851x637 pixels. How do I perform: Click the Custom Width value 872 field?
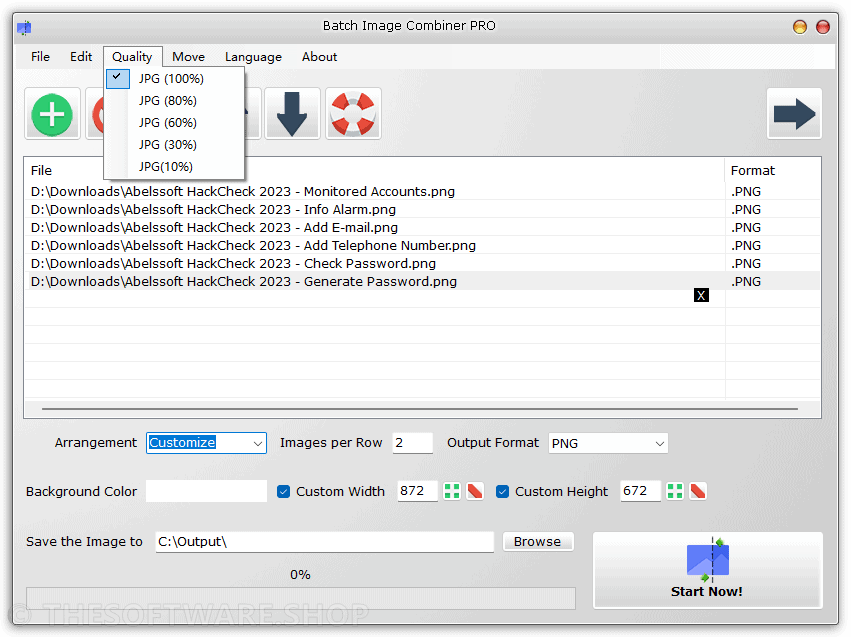point(417,491)
